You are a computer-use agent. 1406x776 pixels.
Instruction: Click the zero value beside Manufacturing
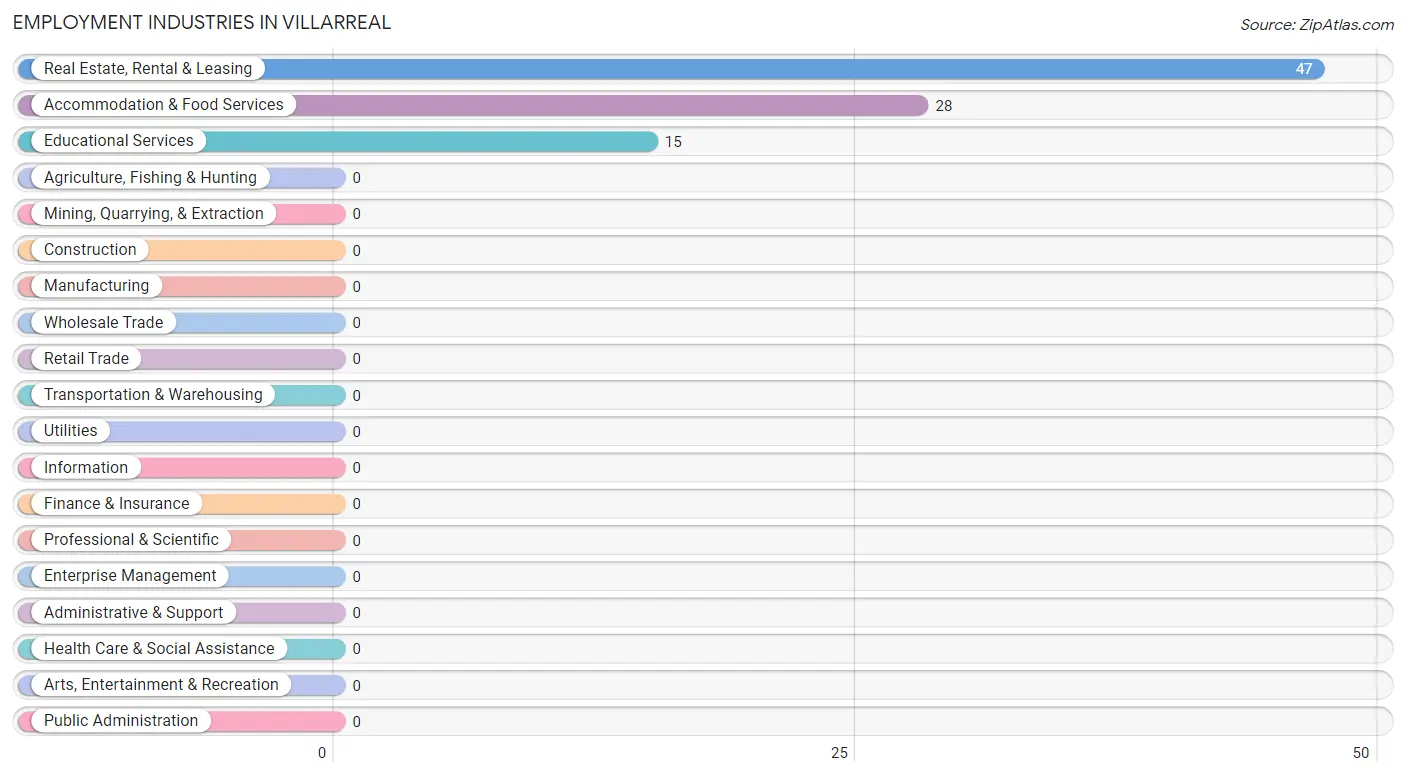point(356,287)
